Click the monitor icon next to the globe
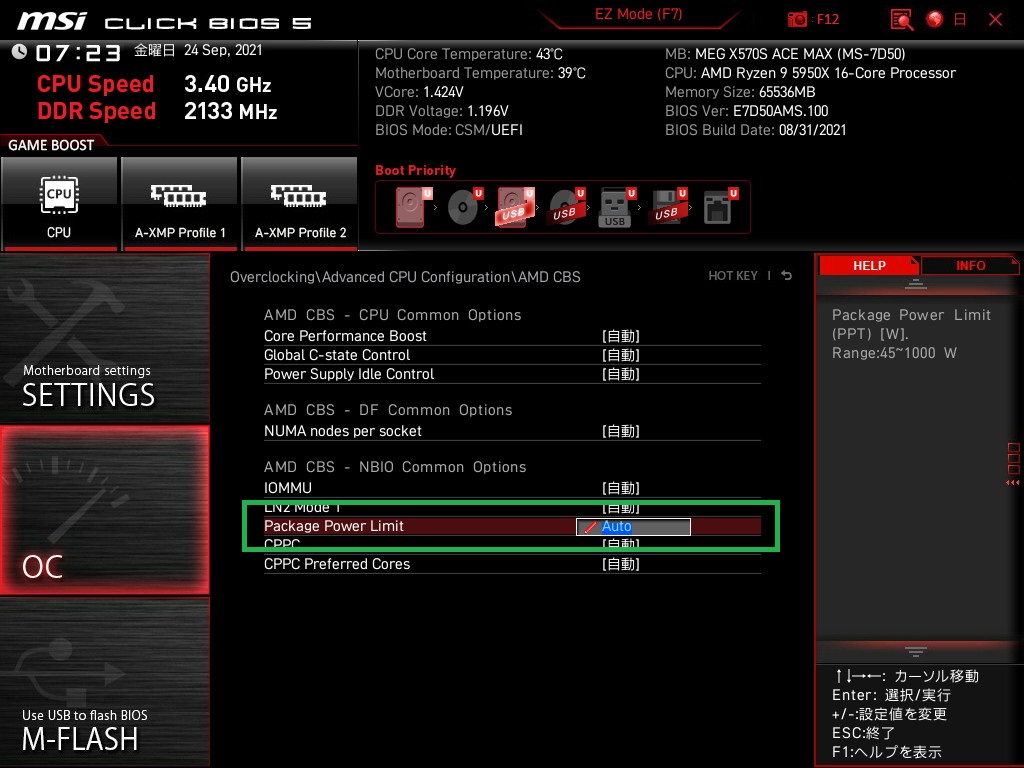 pyautogui.click(x=960, y=20)
